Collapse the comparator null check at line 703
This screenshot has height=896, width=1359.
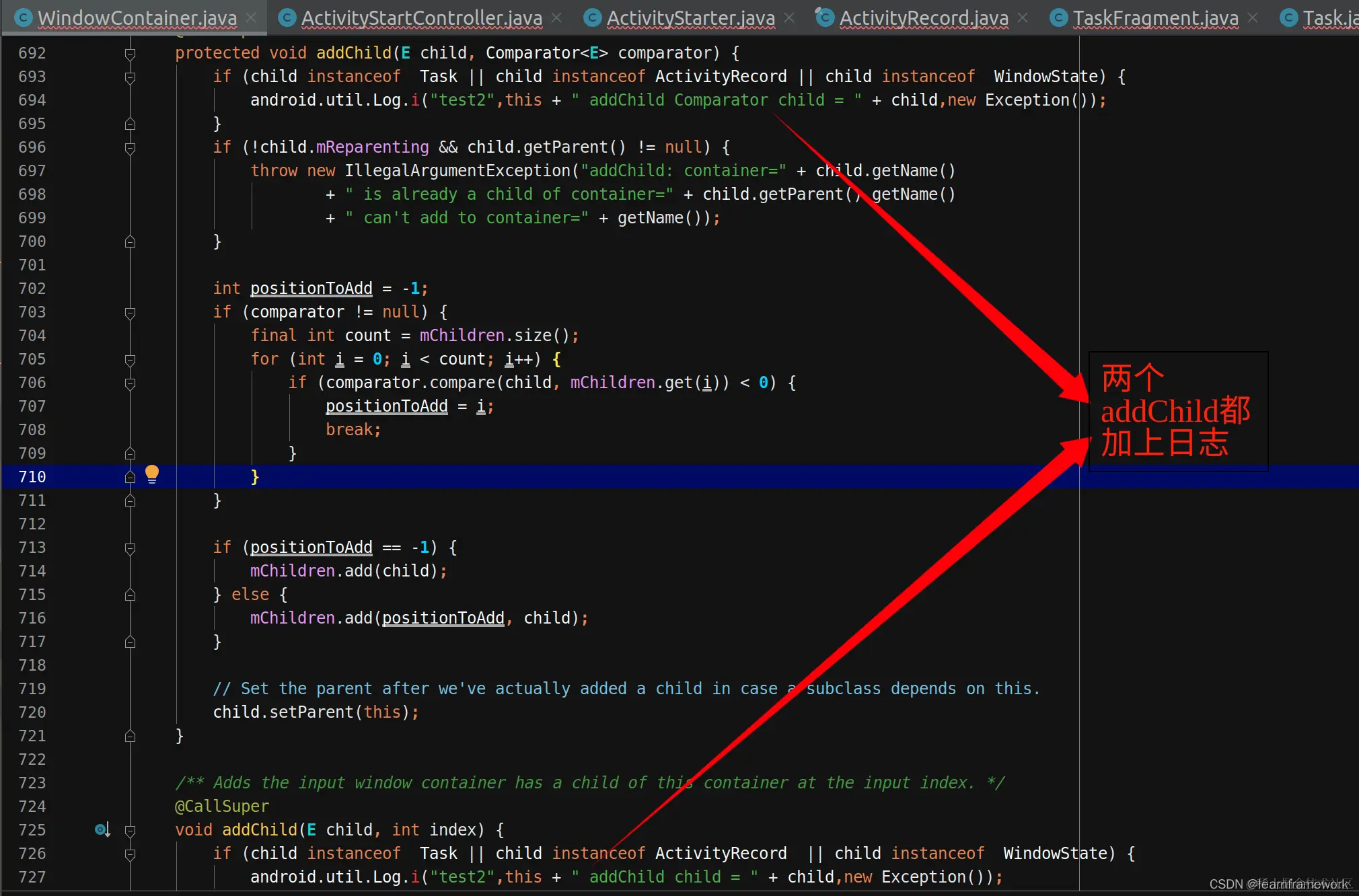tap(131, 312)
